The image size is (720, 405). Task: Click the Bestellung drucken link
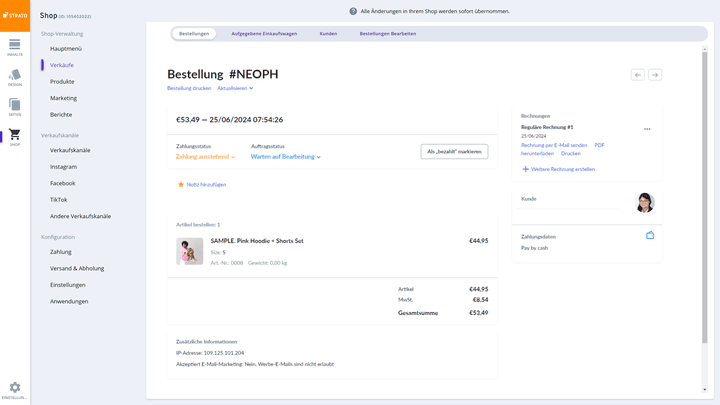click(x=189, y=88)
